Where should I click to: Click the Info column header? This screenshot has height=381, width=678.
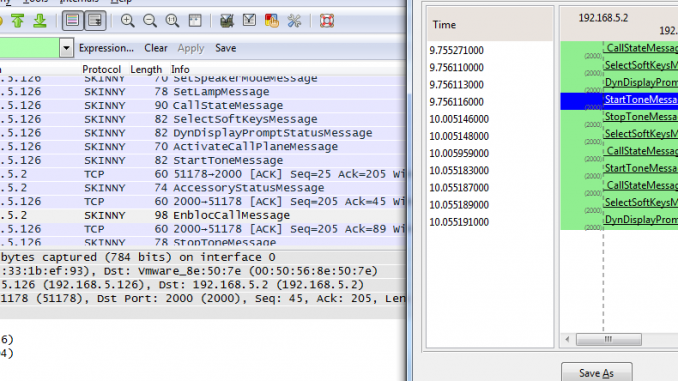180,69
